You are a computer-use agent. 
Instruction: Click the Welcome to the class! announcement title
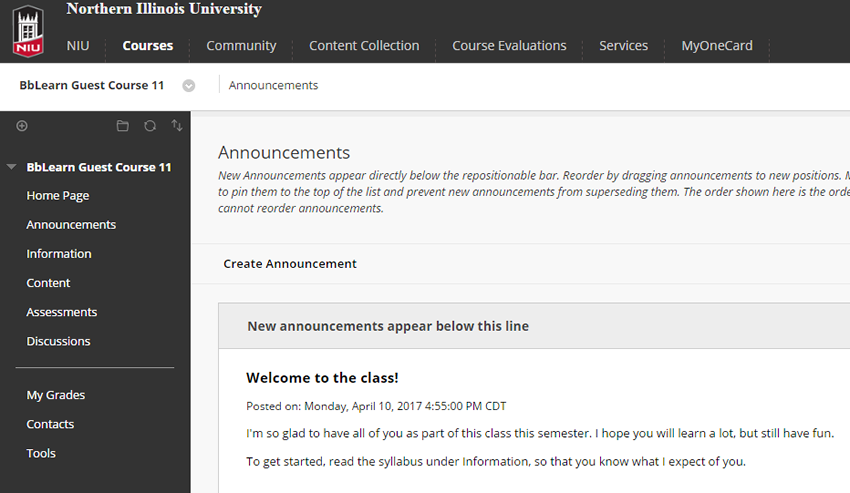pyautogui.click(x=322, y=378)
